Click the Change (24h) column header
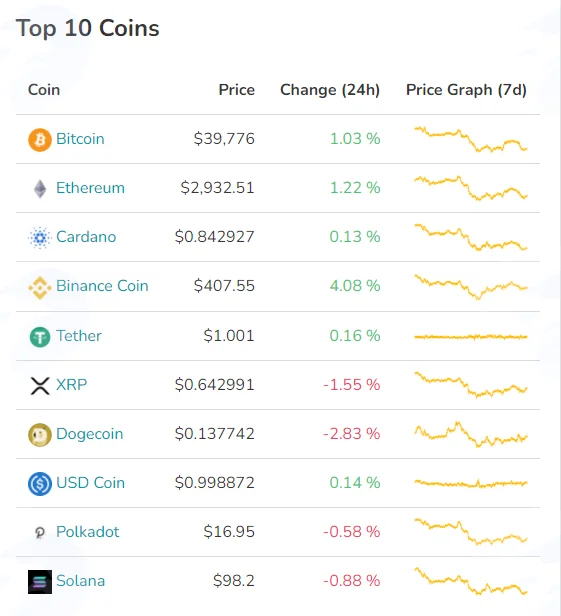The image size is (561, 616). [x=330, y=90]
